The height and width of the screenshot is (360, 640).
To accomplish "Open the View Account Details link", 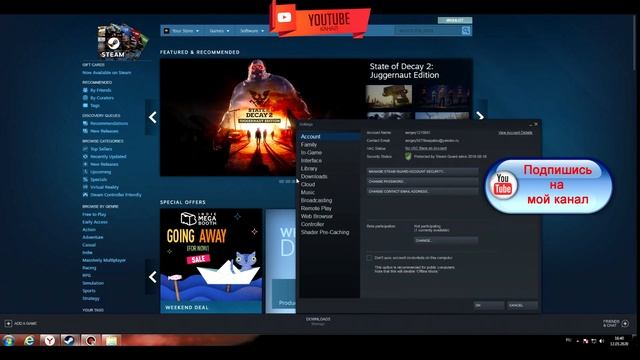I will tap(515, 133).
